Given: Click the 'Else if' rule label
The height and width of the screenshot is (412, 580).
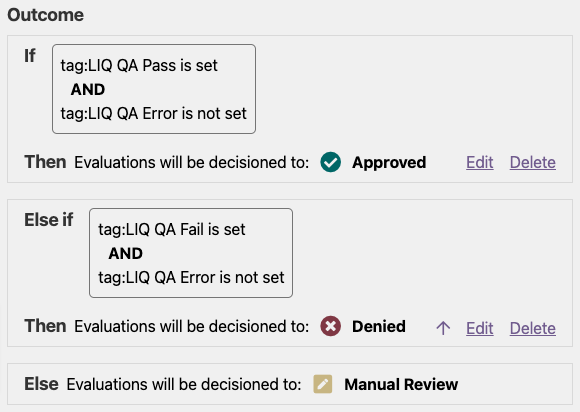Looking at the screenshot, I should coord(49,220).
